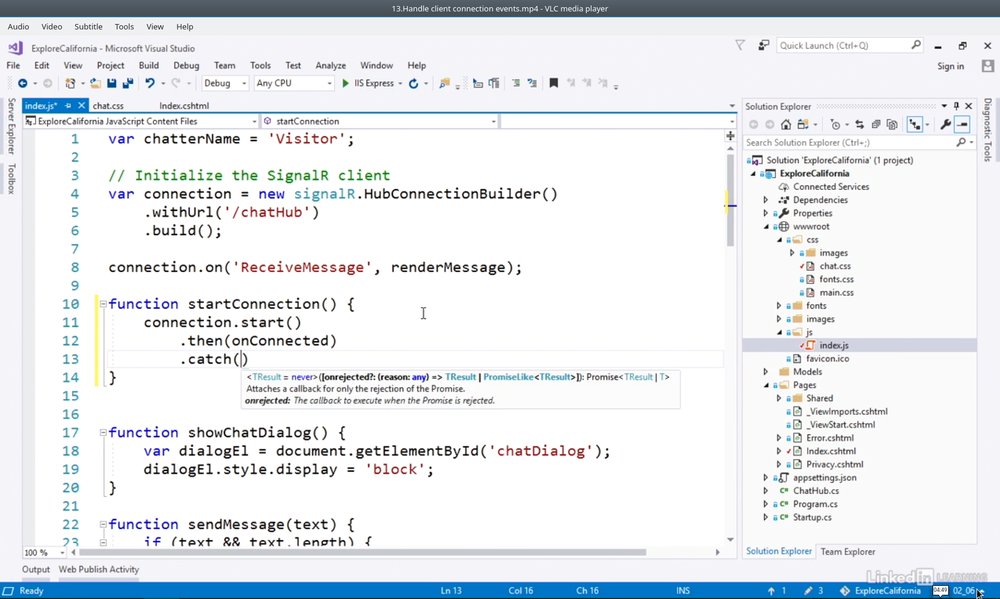The image size is (1000, 599).
Task: Open the Debug configuration dropdown
Action: coord(226,84)
